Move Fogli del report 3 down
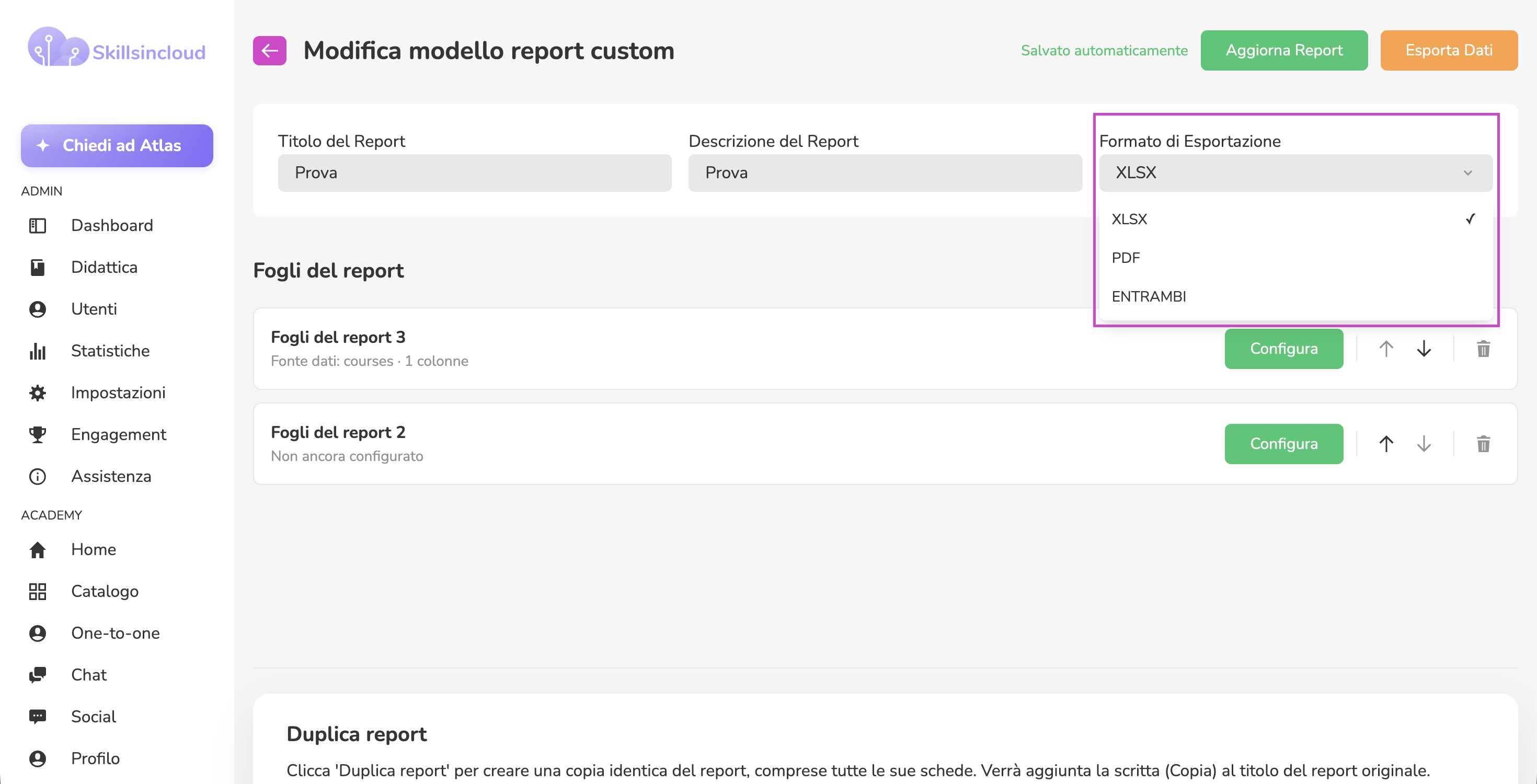Screen dimensions: 1537x784 pos(1424,349)
